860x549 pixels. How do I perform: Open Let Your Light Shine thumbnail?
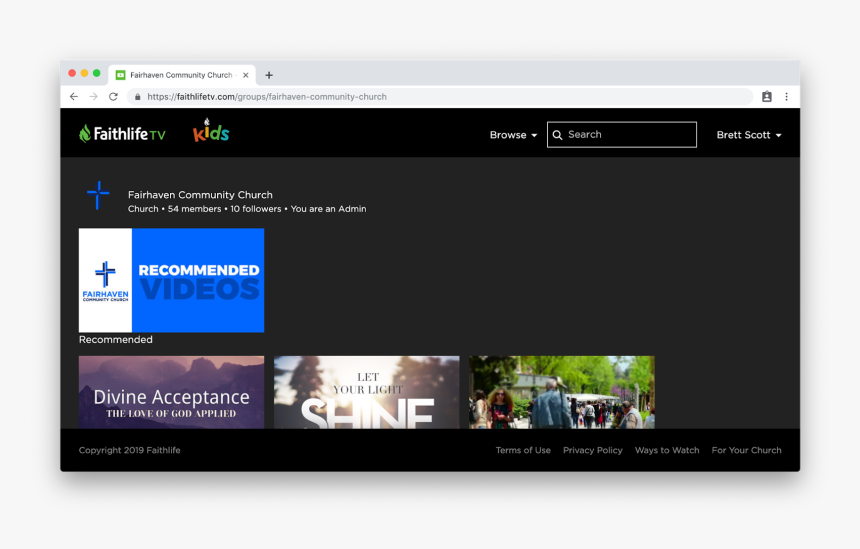(x=366, y=392)
